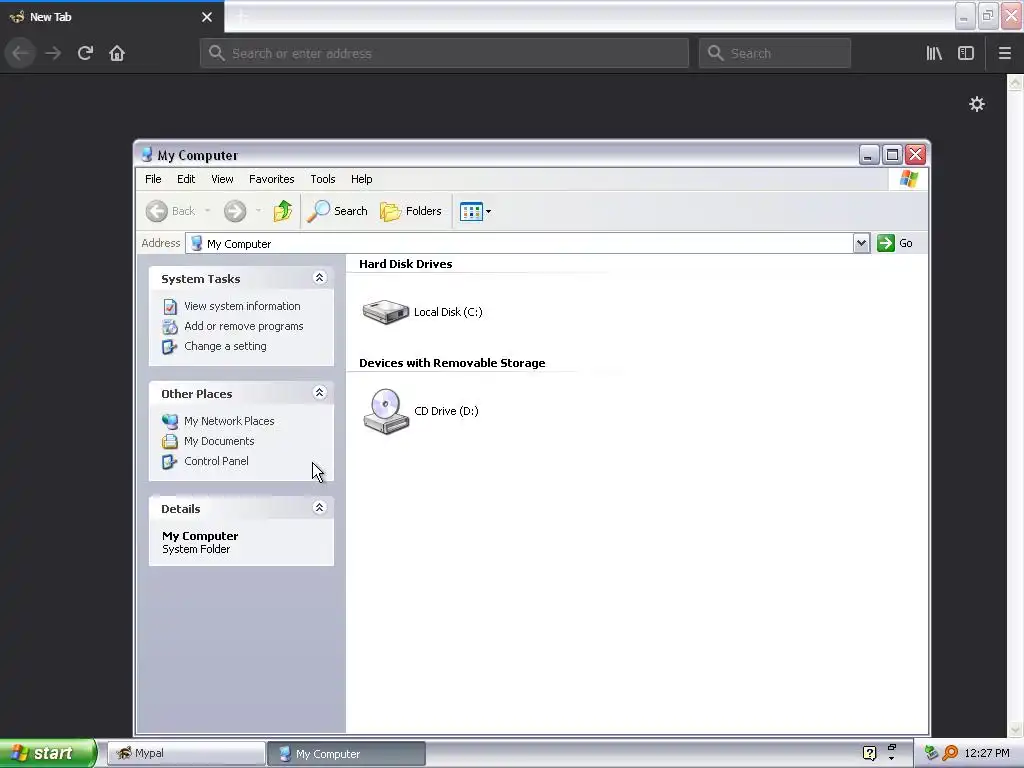Collapse the Other Places panel
Screen dimensions: 1024x768
[319, 392]
